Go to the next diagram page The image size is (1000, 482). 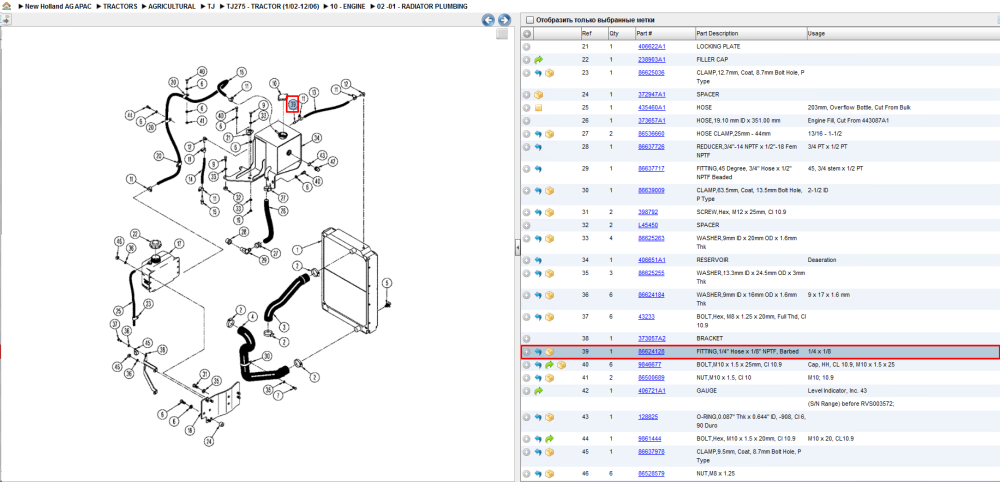coord(504,20)
